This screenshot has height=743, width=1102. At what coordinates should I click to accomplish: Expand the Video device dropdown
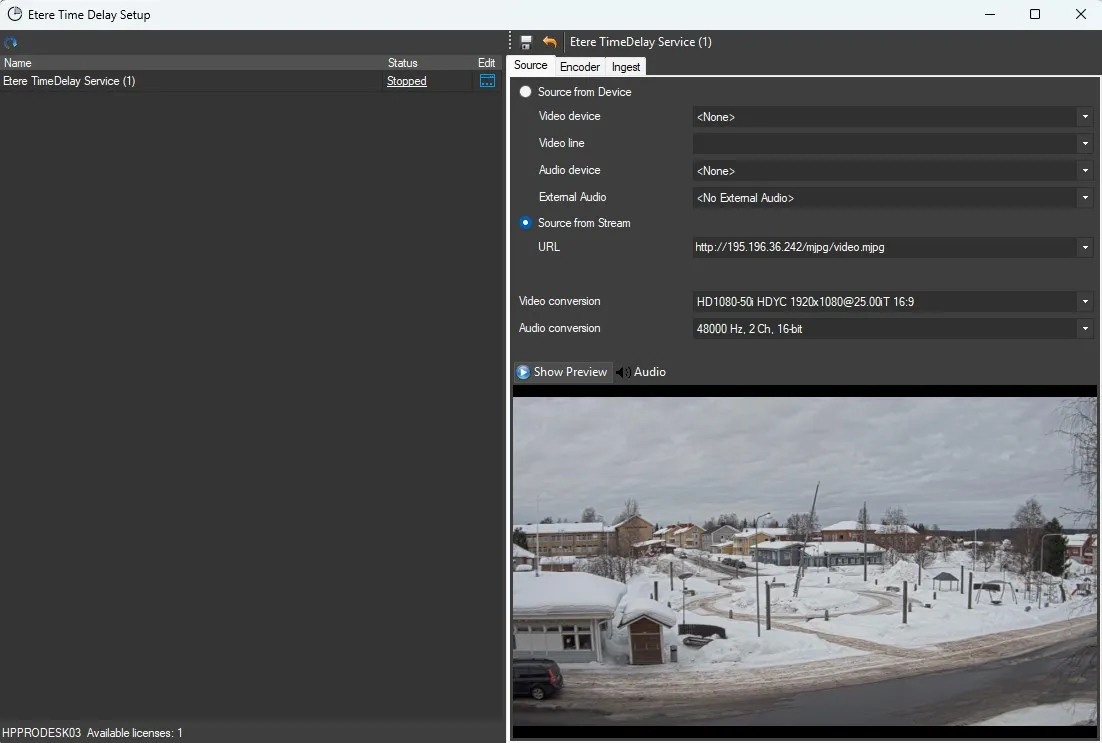tap(1085, 117)
